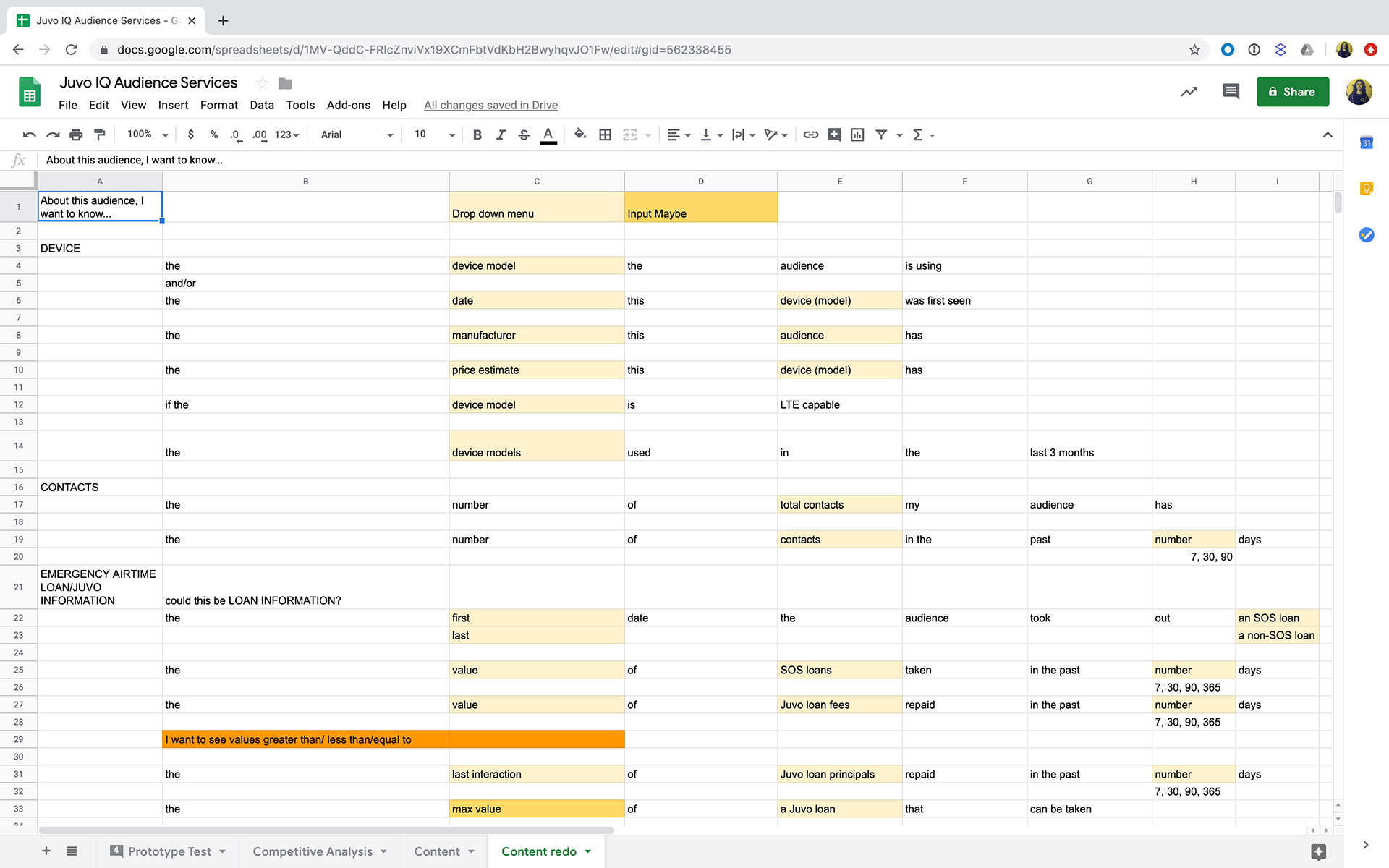Open the Borders tool
The height and width of the screenshot is (868, 1389).
tap(606, 135)
